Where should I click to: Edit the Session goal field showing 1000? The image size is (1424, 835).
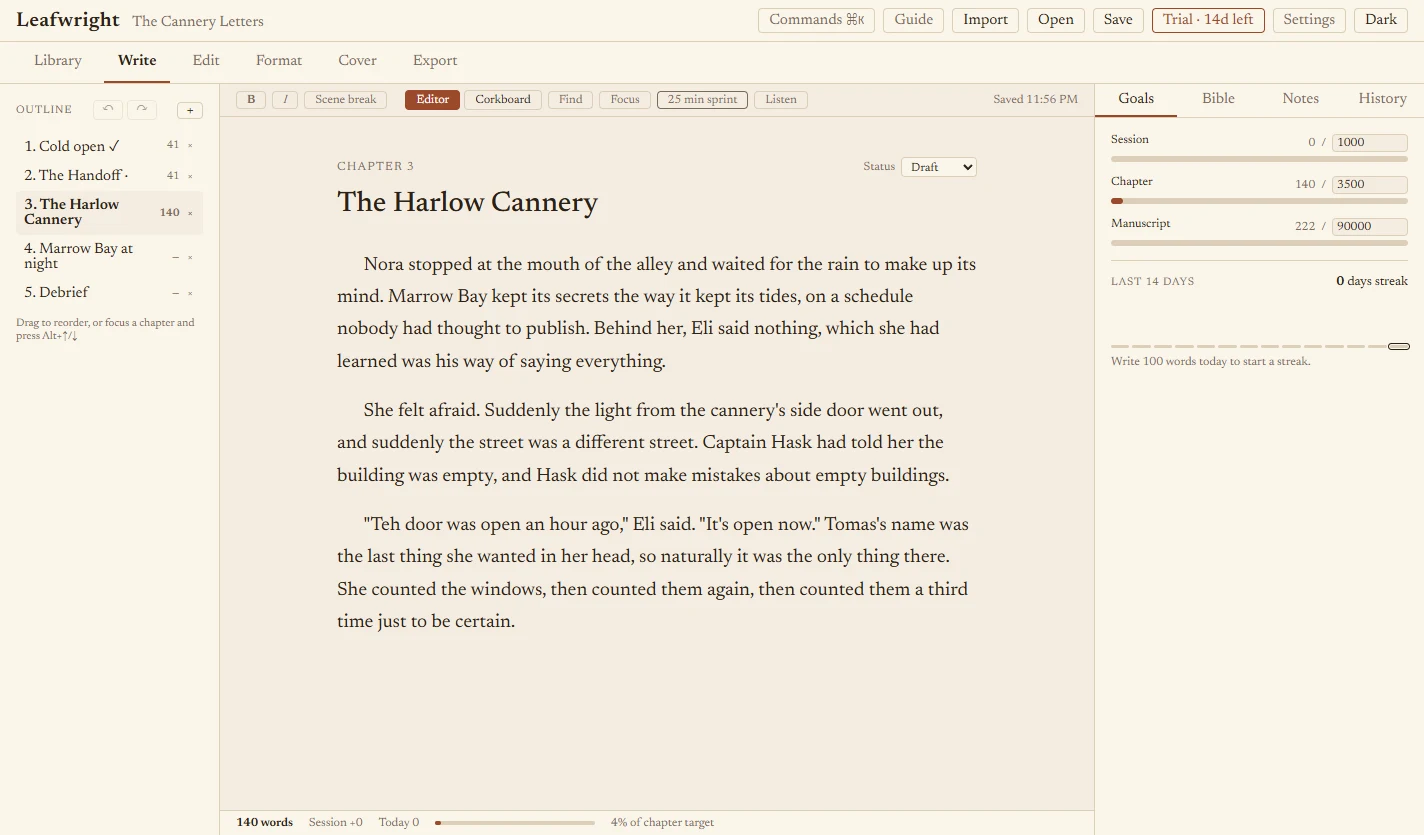pyautogui.click(x=1370, y=142)
